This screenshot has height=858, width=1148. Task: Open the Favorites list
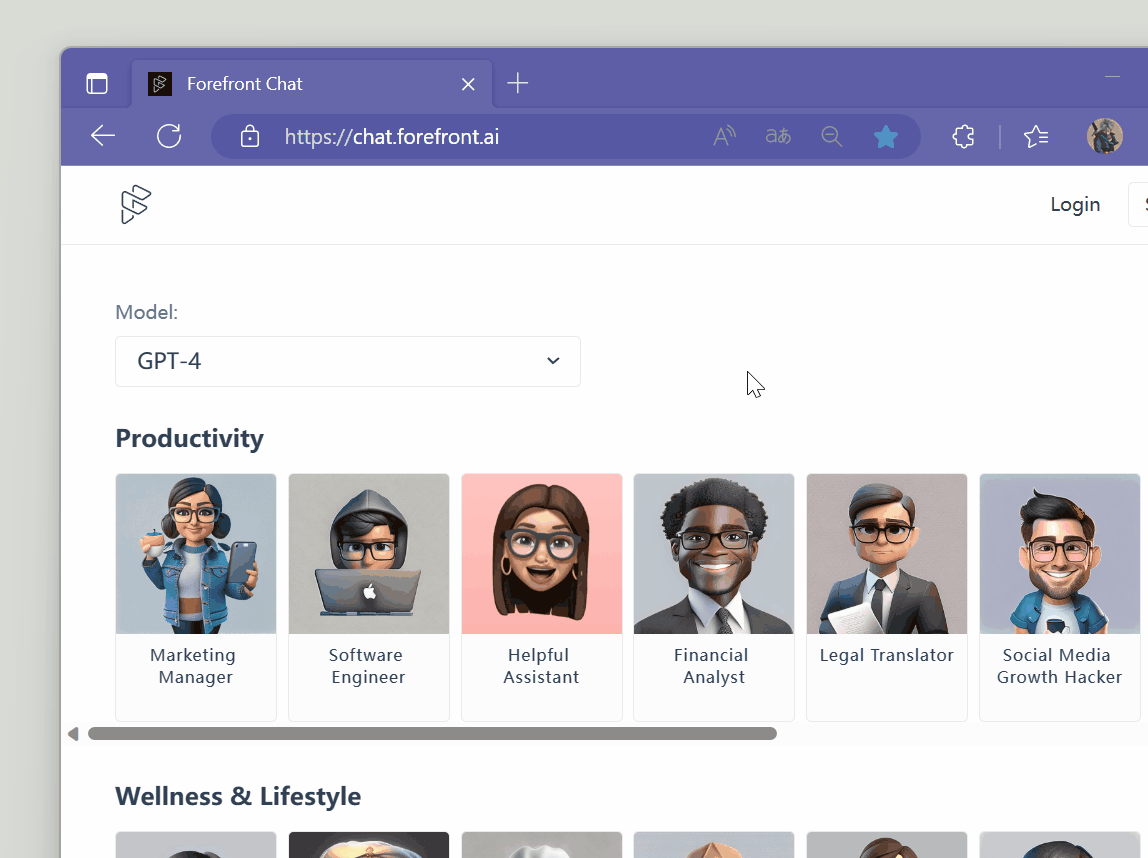(x=1036, y=136)
